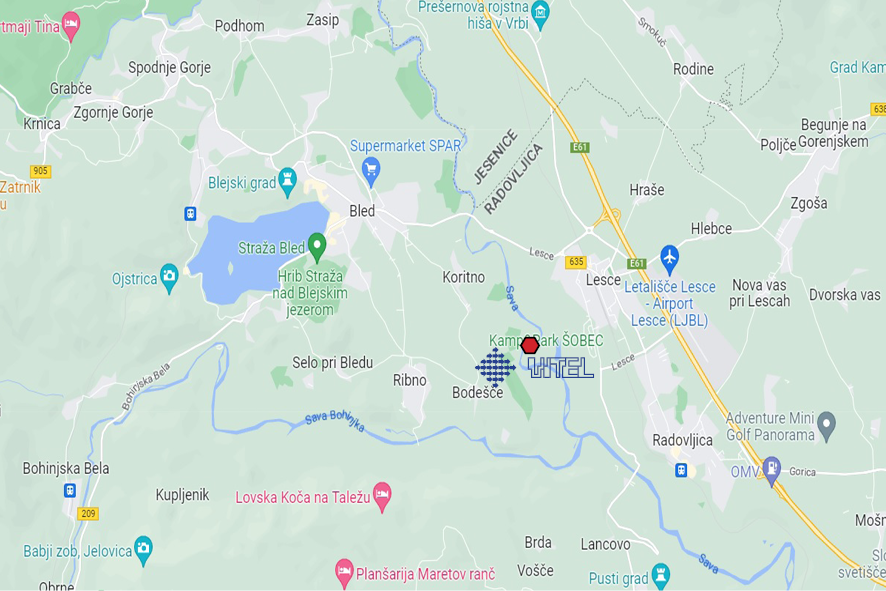
Task: Select the Adventure Mini Golf Panorama pin
Action: tap(827, 425)
